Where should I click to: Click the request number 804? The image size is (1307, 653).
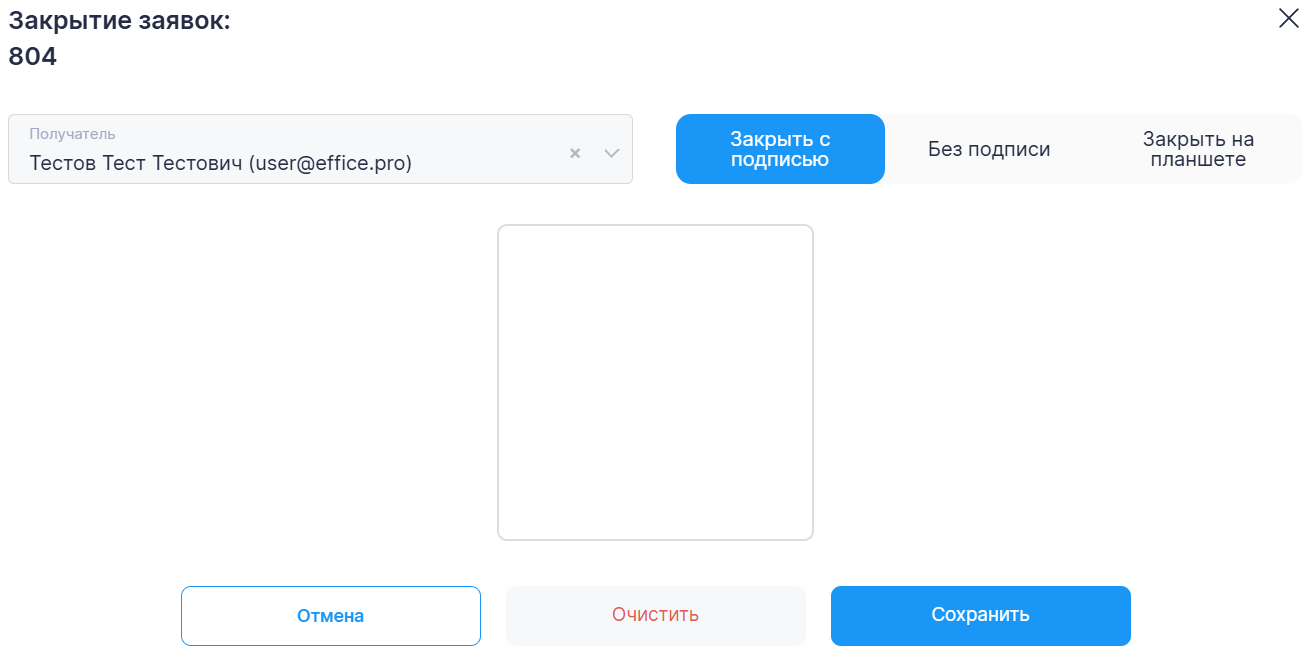33,57
